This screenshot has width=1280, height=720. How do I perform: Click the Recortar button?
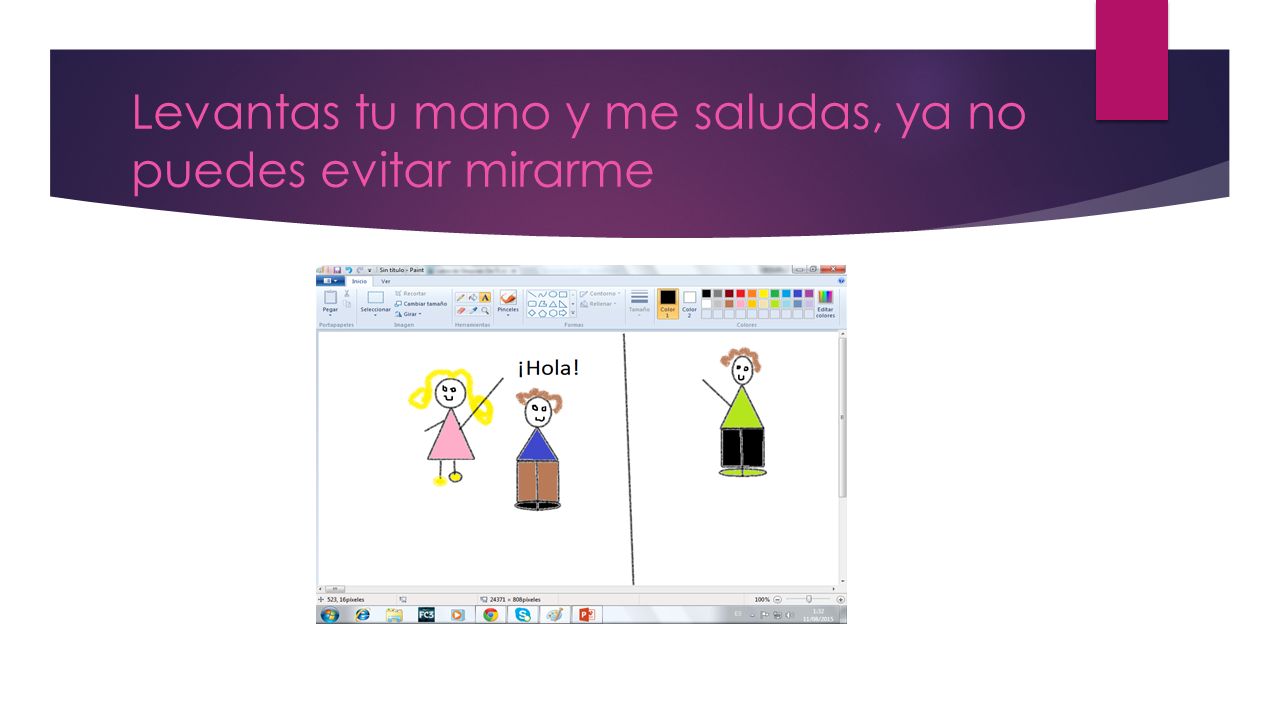[410, 293]
